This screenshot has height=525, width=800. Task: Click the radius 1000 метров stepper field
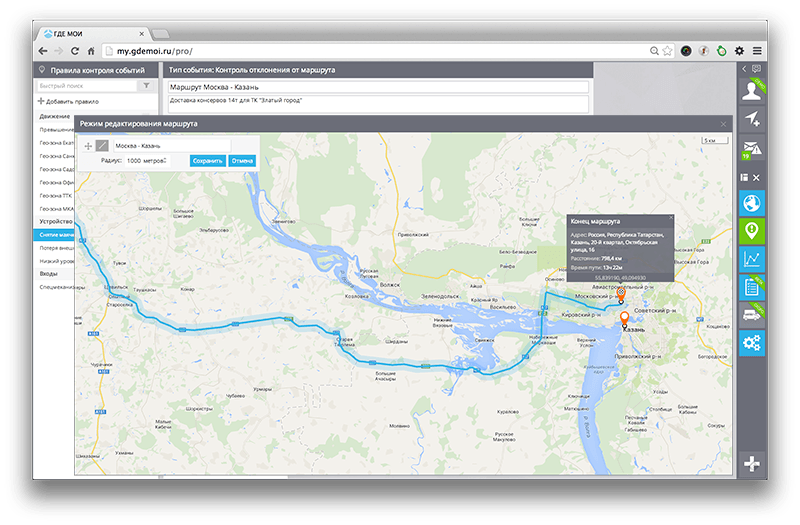click(x=147, y=161)
